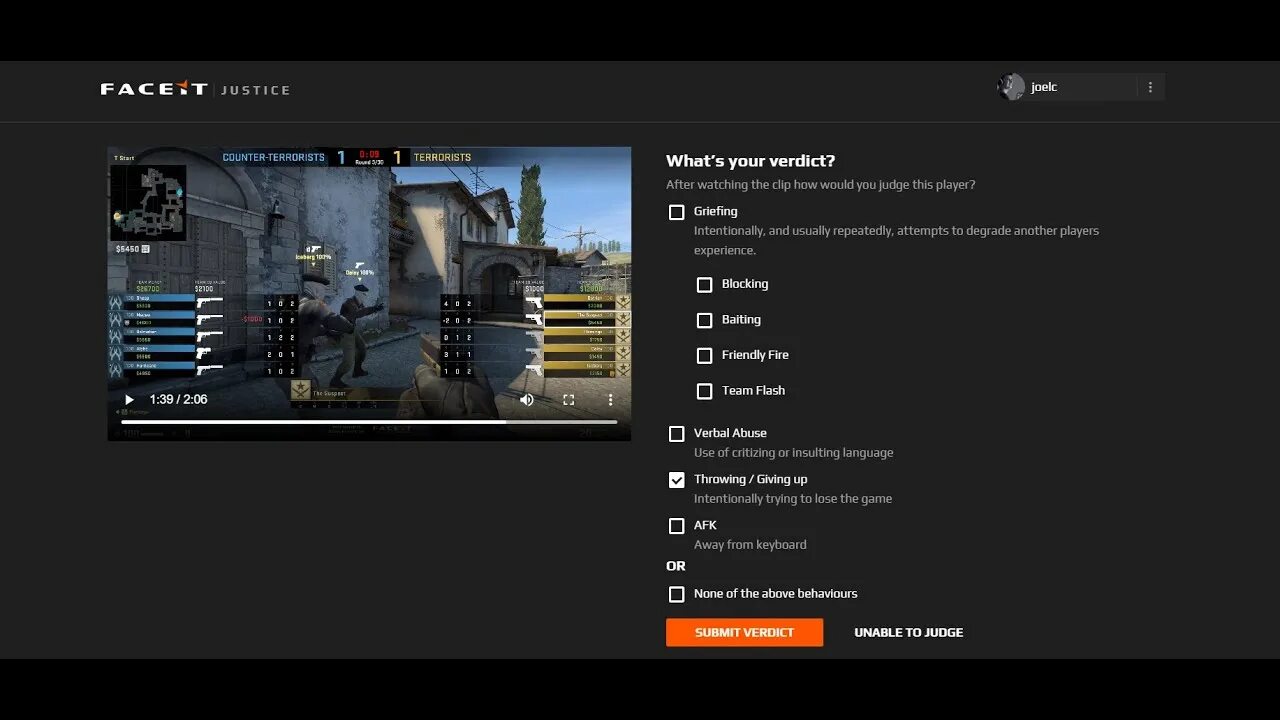This screenshot has height=720, width=1280.
Task: Click the video time 1:39 / 2:06
Action: pyautogui.click(x=178, y=399)
